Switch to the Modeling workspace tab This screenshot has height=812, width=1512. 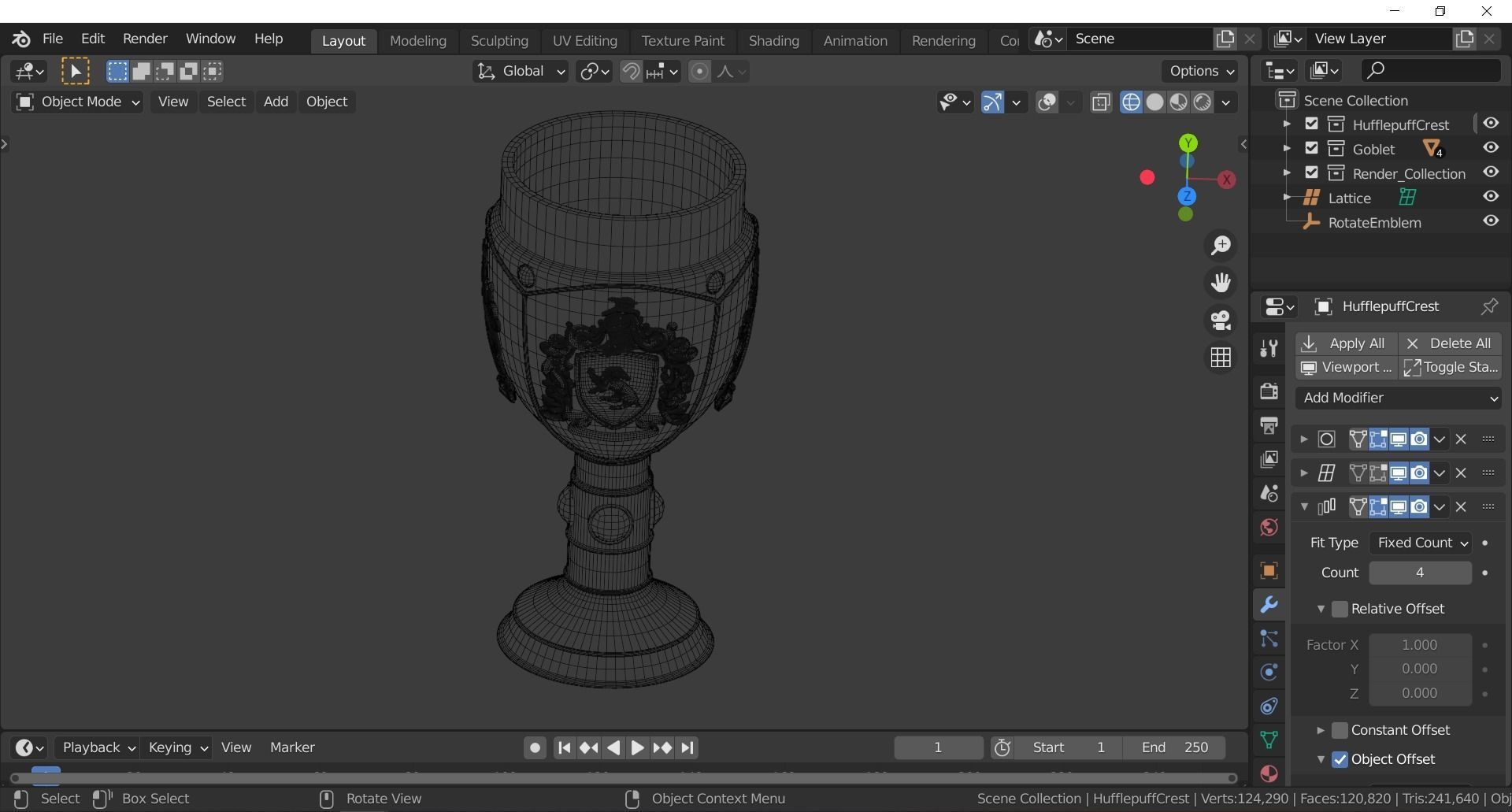[x=418, y=40]
